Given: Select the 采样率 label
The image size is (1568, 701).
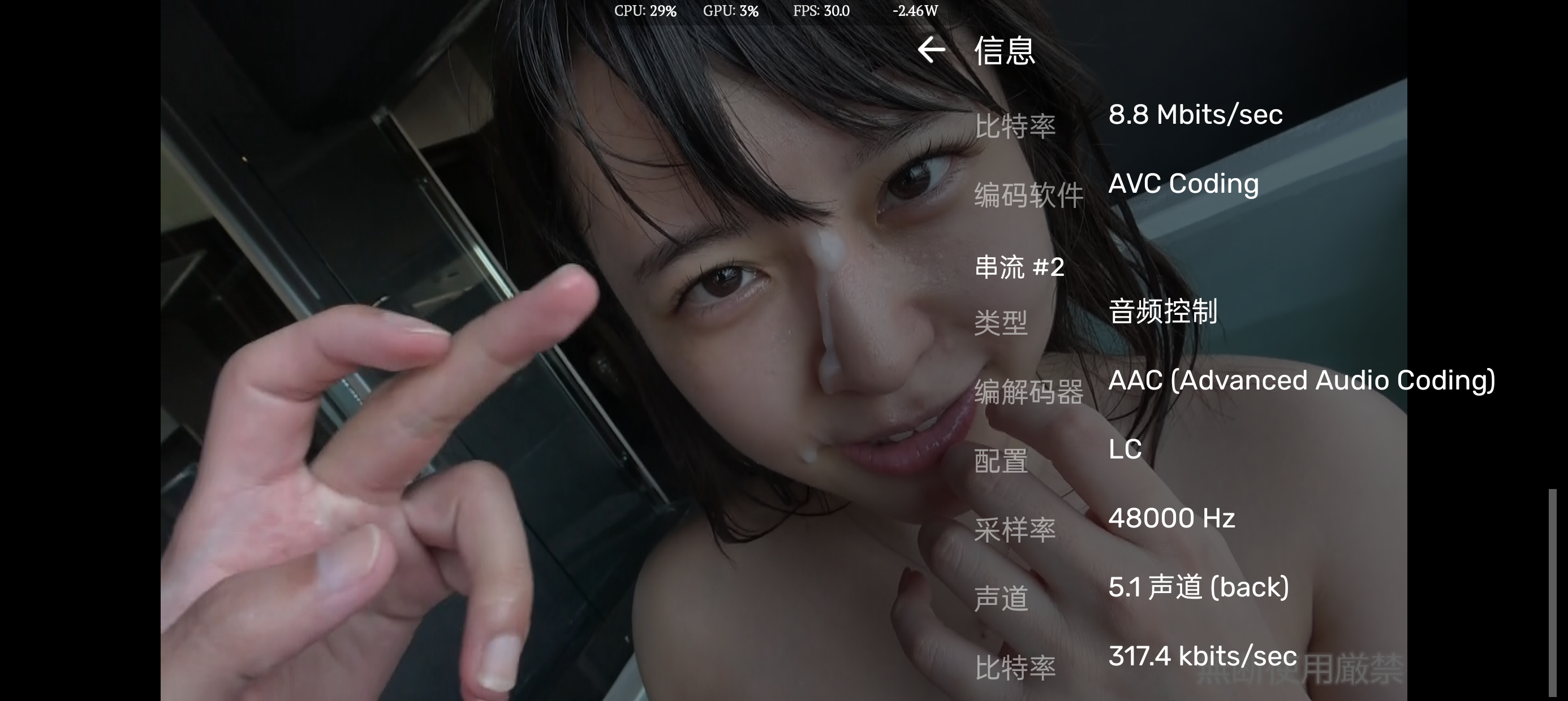Looking at the screenshot, I should tap(1015, 530).
